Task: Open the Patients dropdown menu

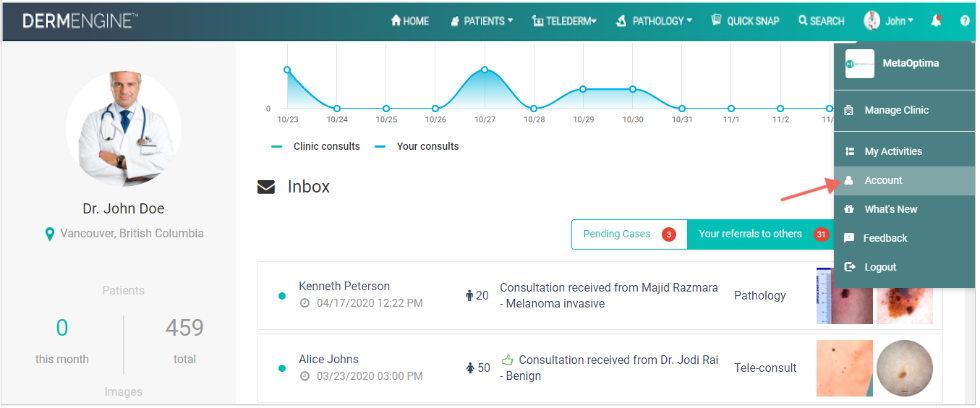Action: tap(481, 21)
